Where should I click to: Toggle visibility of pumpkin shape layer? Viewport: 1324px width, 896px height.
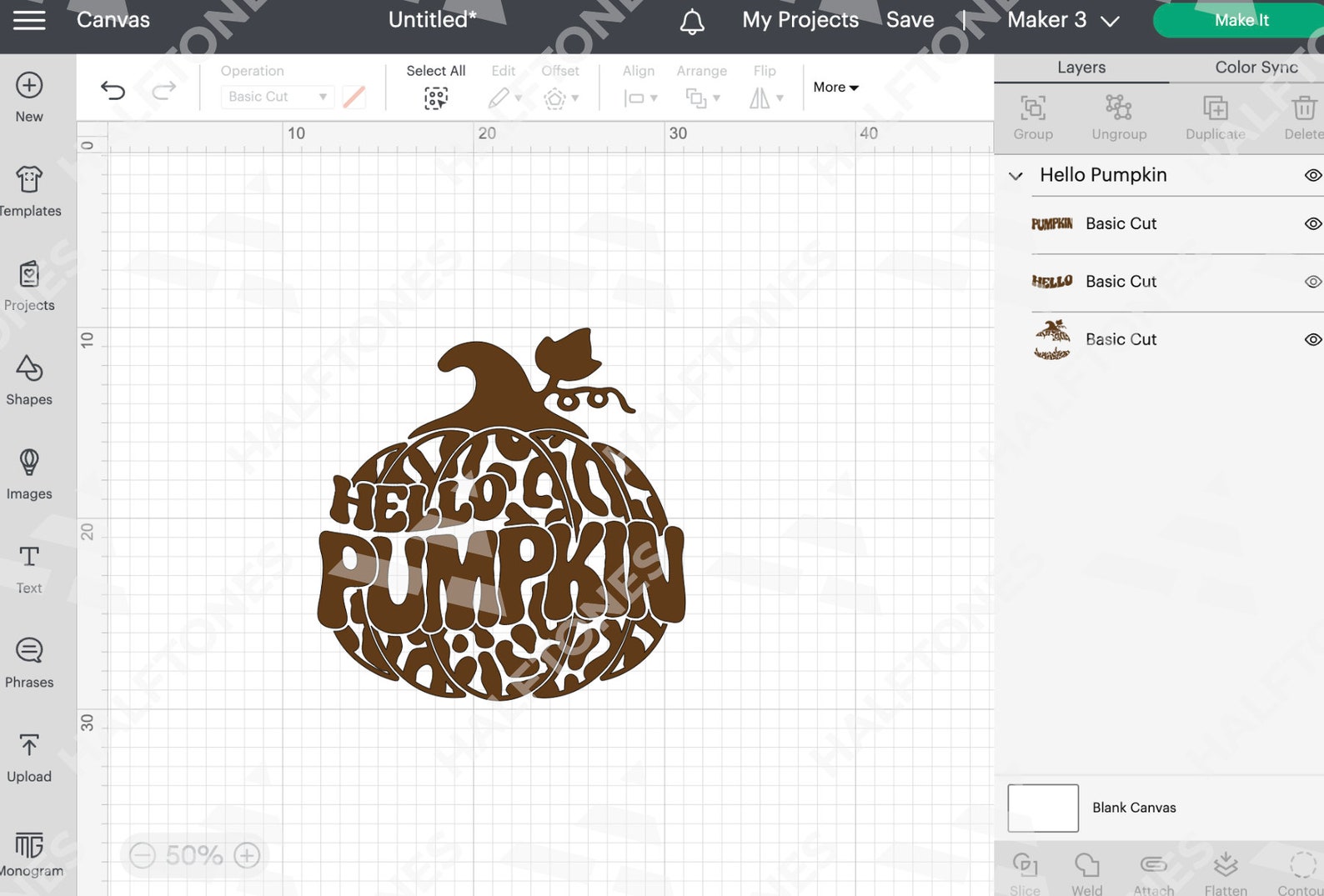click(1313, 339)
